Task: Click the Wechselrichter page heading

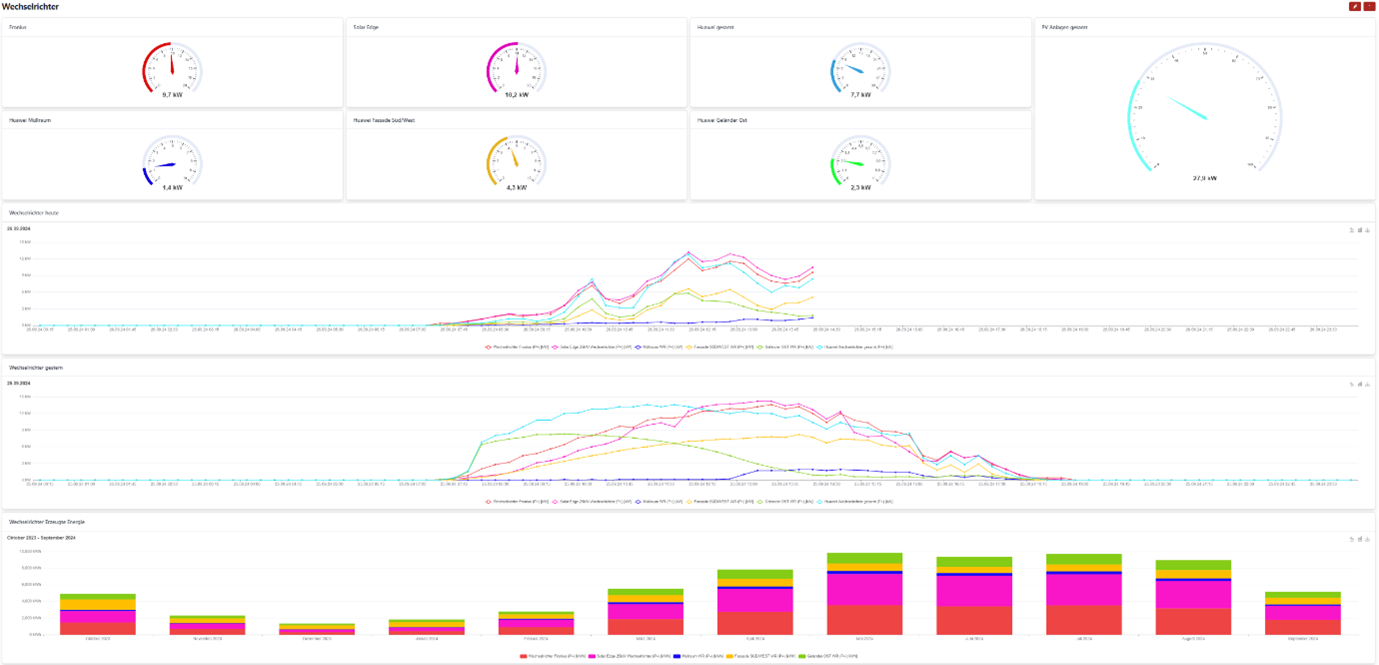Action: click(x=30, y=7)
